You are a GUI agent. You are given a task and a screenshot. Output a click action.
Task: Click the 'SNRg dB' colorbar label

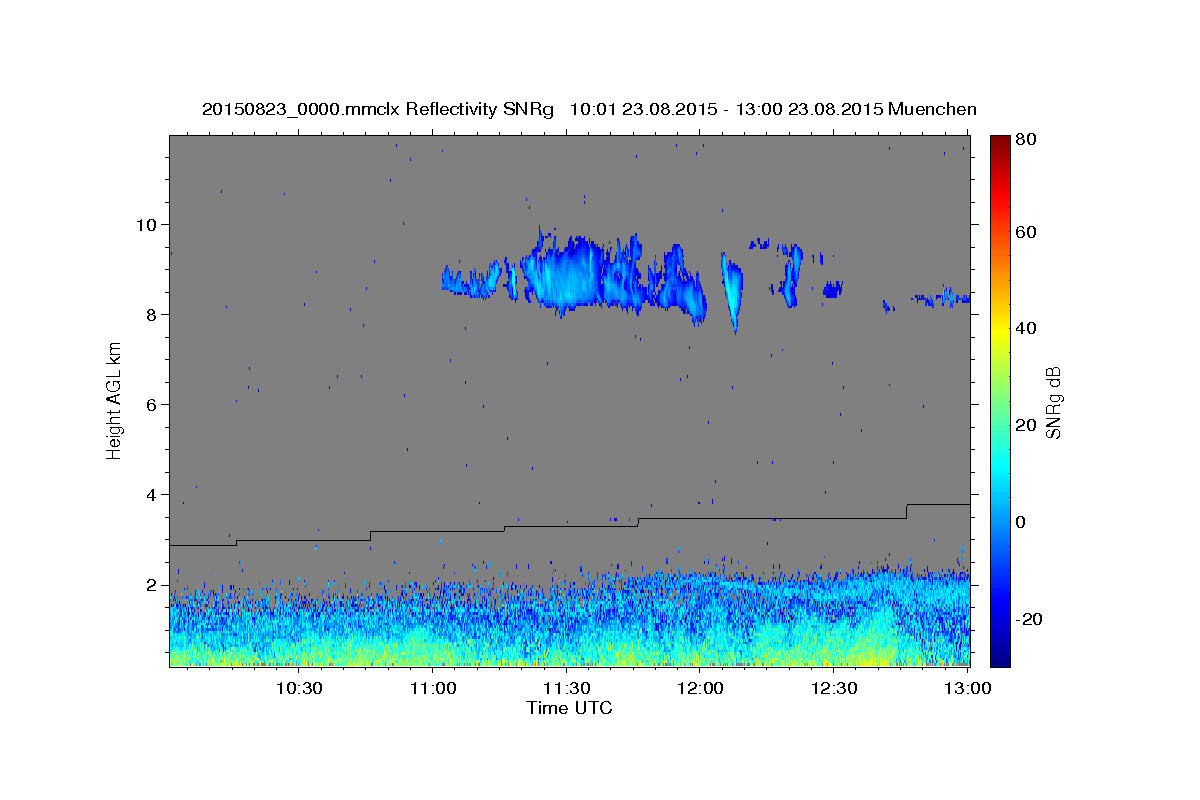coord(1052,403)
